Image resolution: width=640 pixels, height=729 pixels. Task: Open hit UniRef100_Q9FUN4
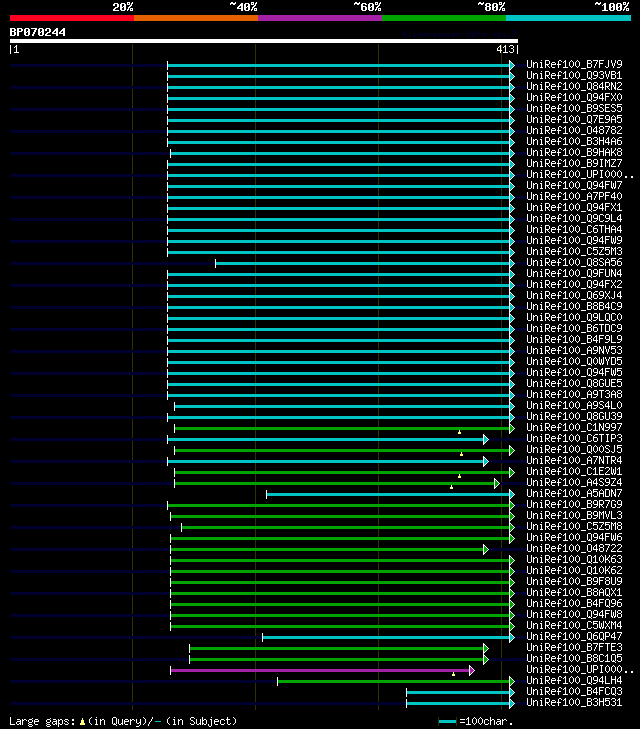click(574, 273)
